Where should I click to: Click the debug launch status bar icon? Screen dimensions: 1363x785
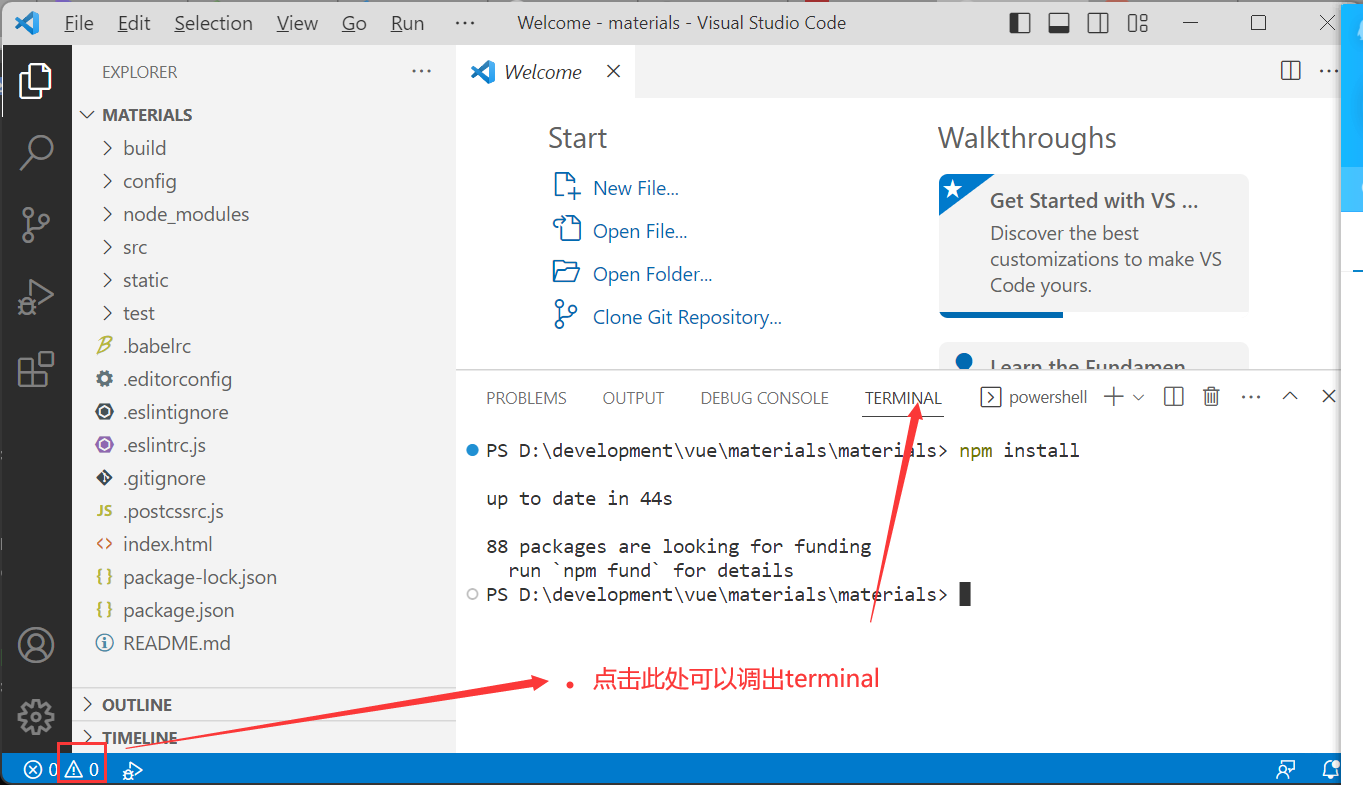132,770
